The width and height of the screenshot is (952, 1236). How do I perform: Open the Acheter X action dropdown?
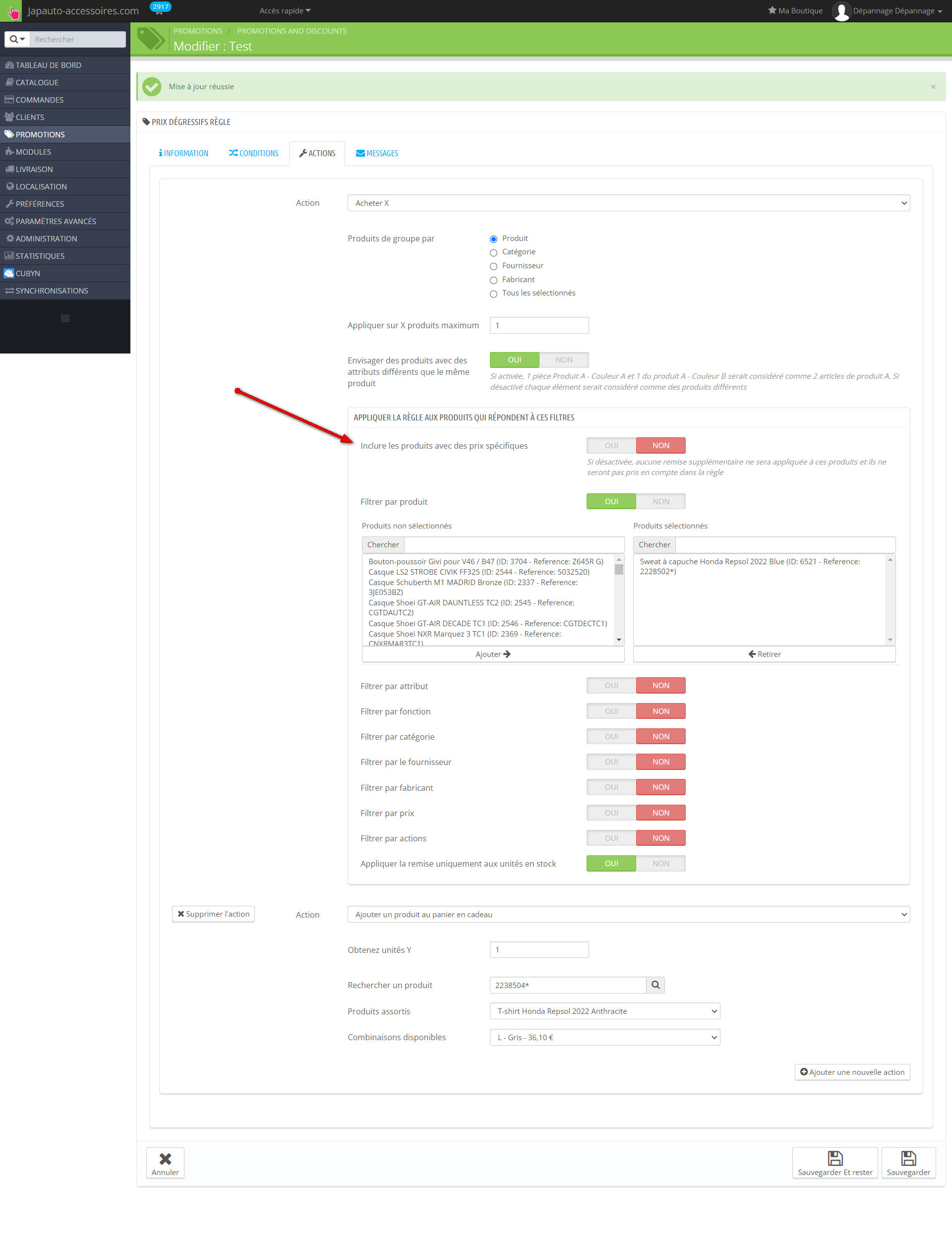click(628, 203)
